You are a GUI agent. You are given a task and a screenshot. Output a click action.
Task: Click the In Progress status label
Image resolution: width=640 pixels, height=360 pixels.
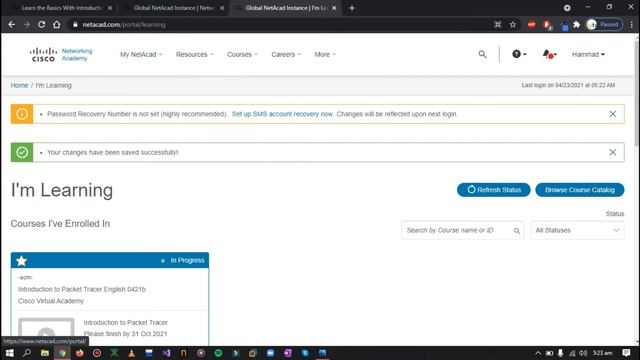coord(187,260)
